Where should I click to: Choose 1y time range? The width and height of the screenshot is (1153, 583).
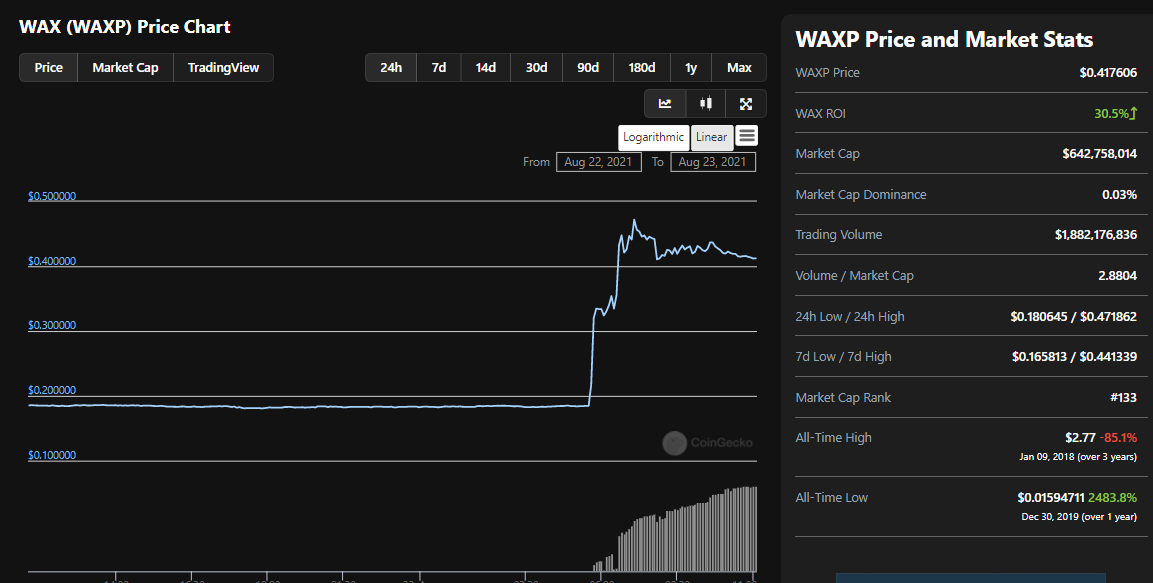(691, 68)
